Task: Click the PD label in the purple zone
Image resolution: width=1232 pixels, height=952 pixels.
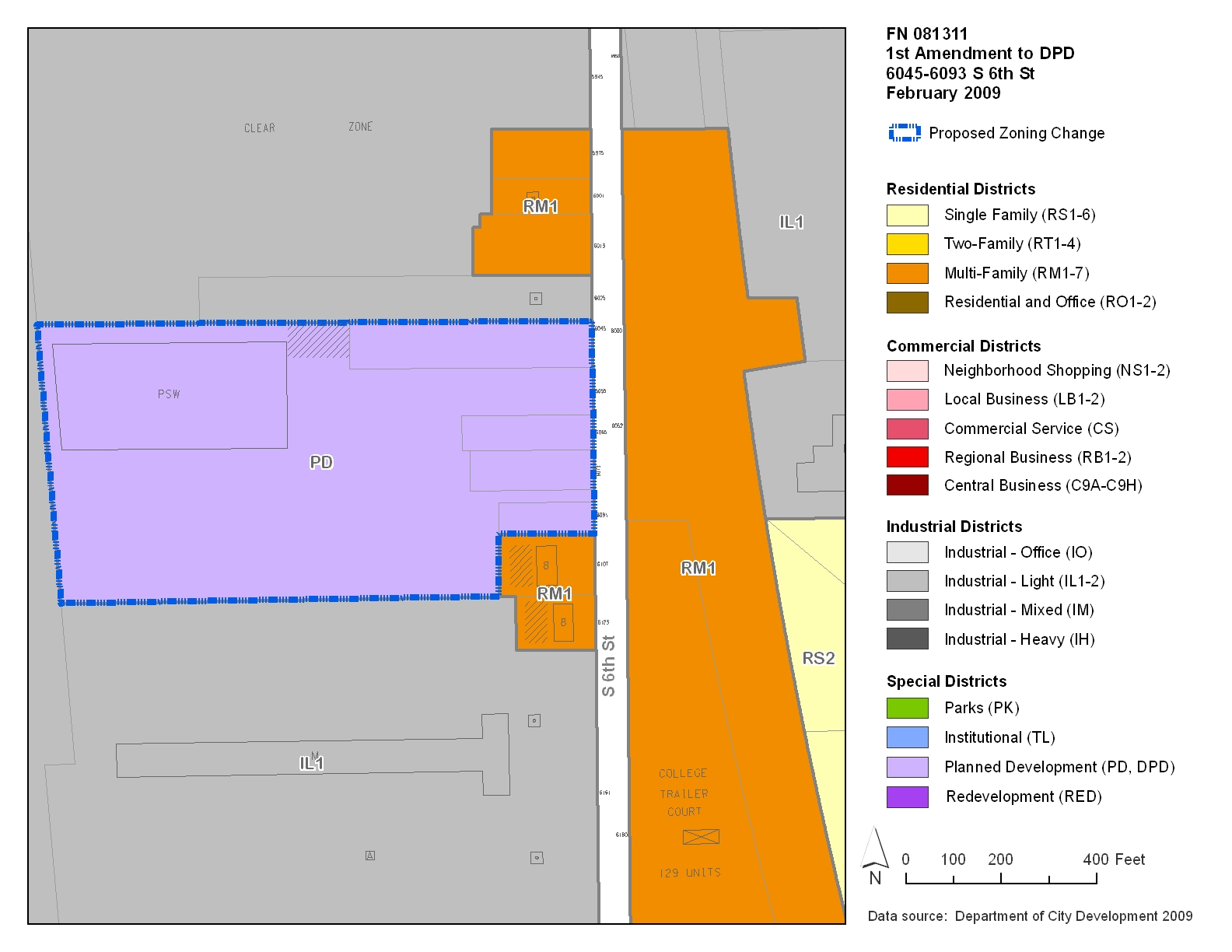Action: 321,462
